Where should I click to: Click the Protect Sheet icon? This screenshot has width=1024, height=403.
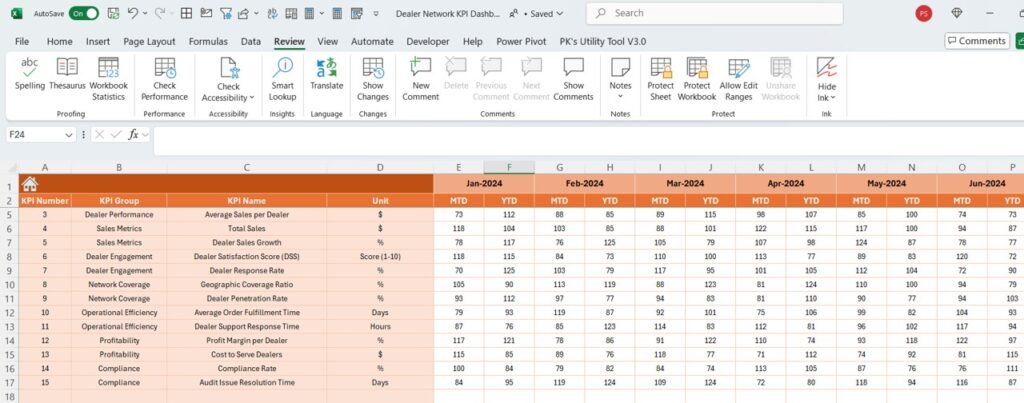pyautogui.click(x=660, y=76)
